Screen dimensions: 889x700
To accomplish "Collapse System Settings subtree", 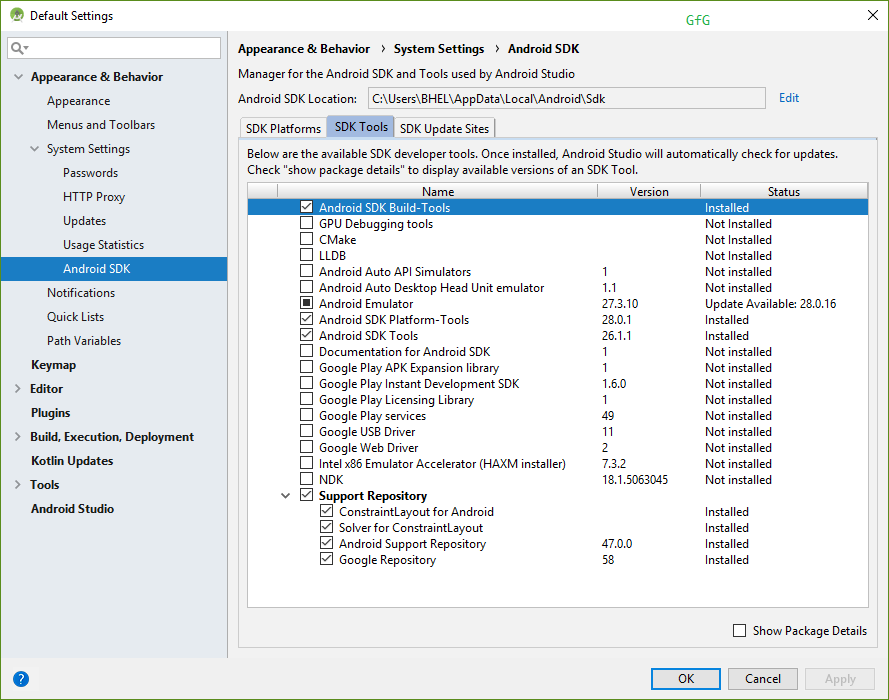I will (x=35, y=149).
